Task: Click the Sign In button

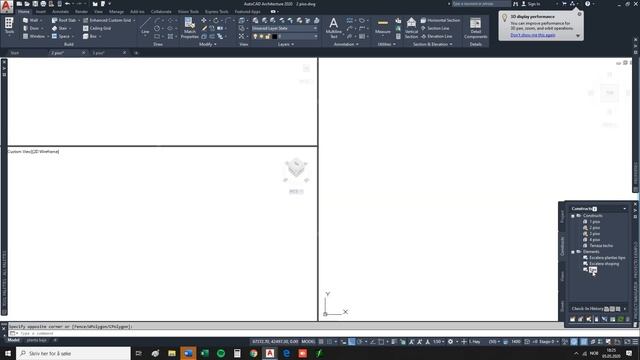Action: coord(531,4)
